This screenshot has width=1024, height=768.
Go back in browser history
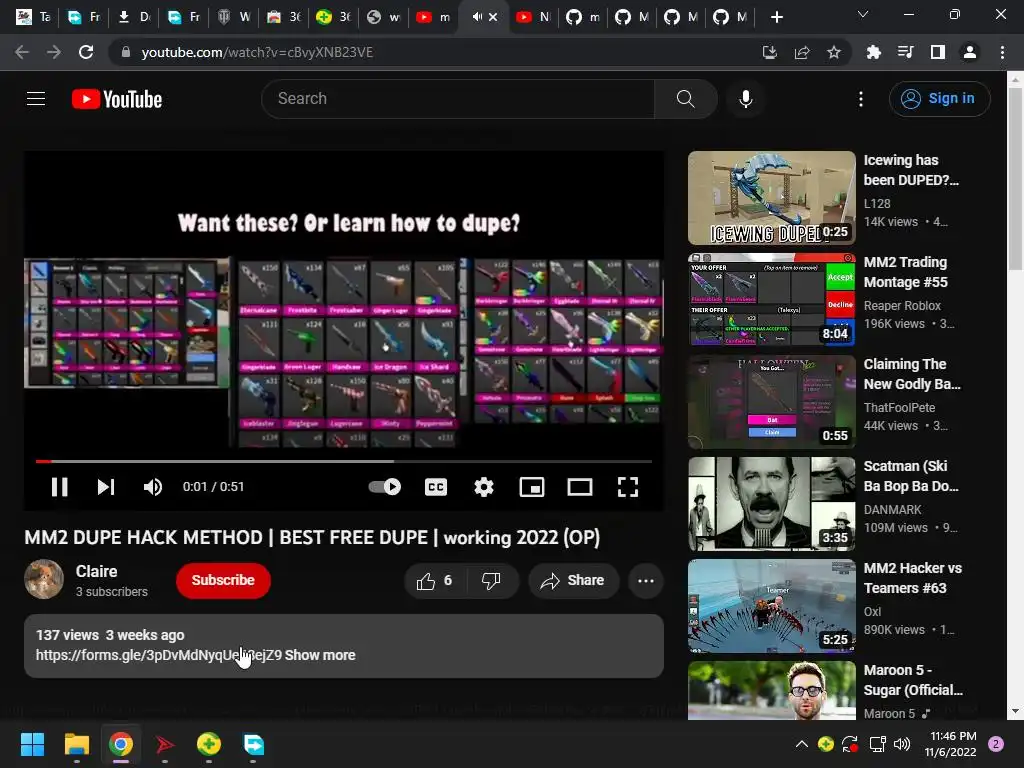point(22,52)
